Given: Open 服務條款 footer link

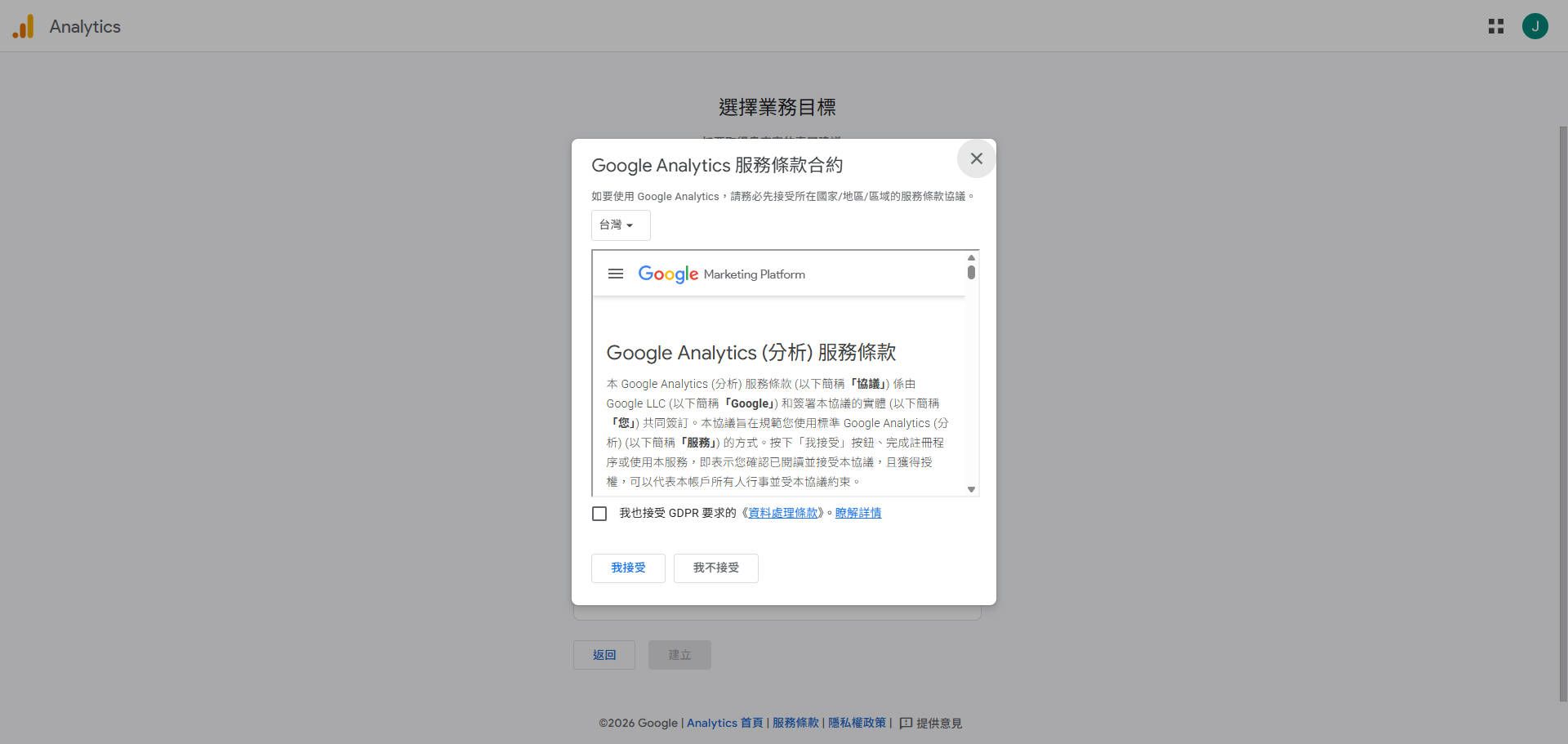Looking at the screenshot, I should (795, 723).
